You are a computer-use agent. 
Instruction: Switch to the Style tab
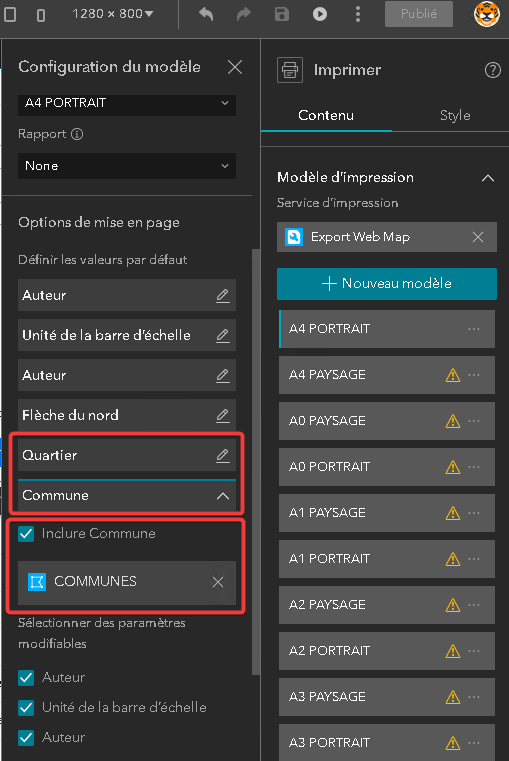coord(455,116)
